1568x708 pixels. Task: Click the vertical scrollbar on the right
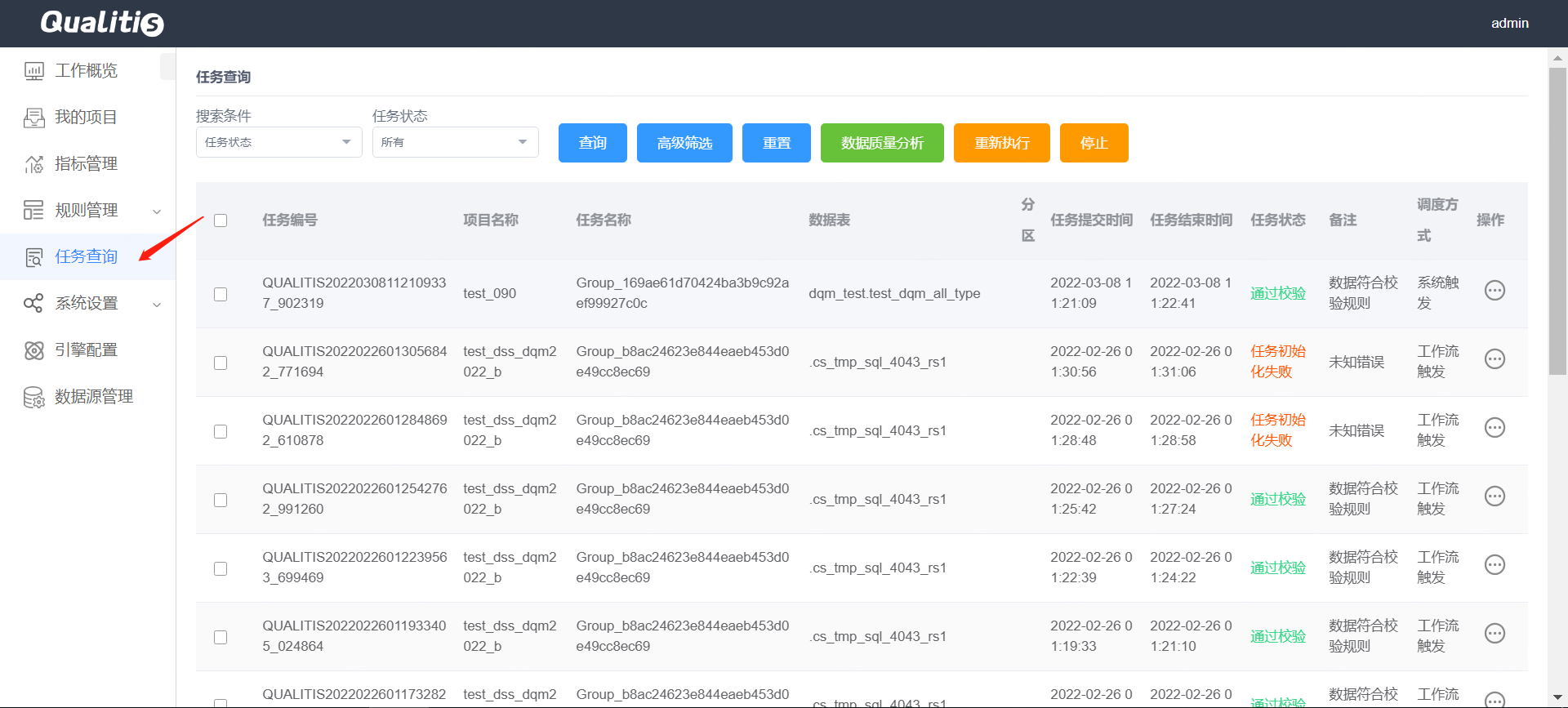coord(1557,220)
